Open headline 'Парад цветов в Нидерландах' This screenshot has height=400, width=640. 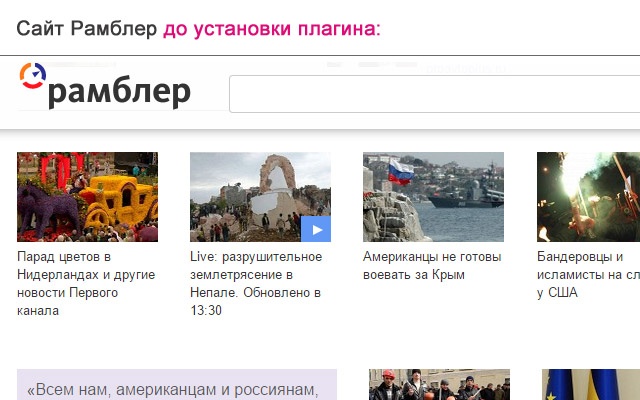tap(86, 284)
